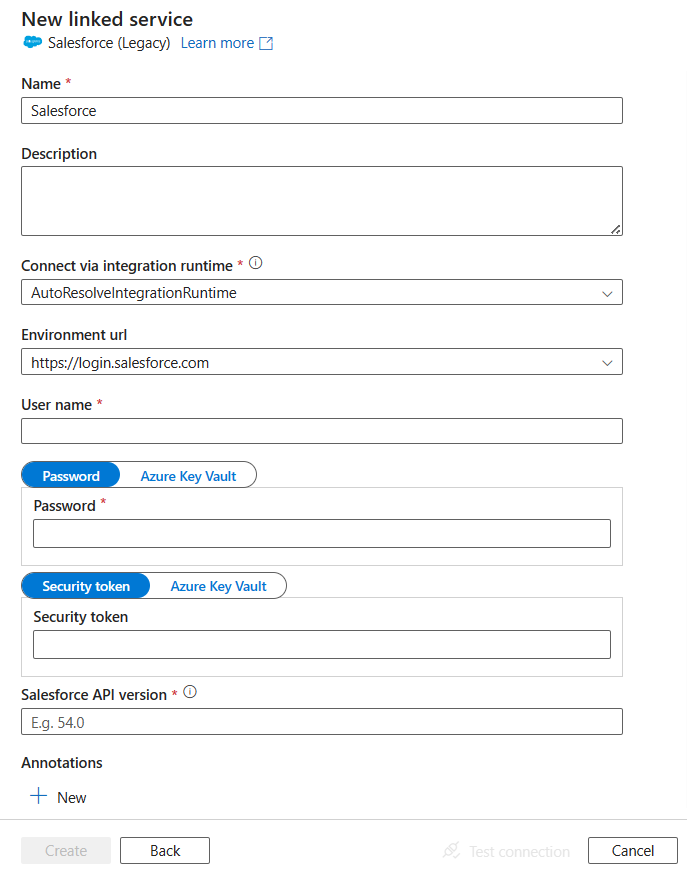Open the Environment url chevron arrow

tap(607, 362)
